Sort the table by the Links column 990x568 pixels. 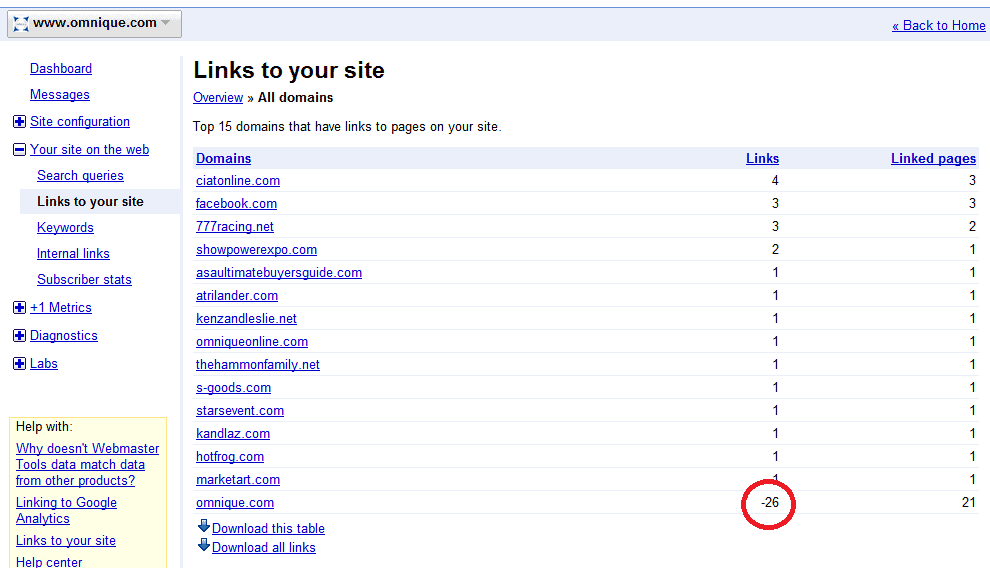(762, 159)
